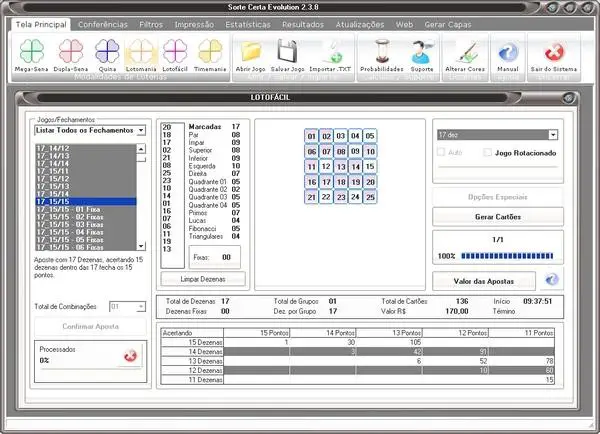The image size is (600, 434).
Task: Click the help icon beside Valor das Apostas
Action: point(551,280)
